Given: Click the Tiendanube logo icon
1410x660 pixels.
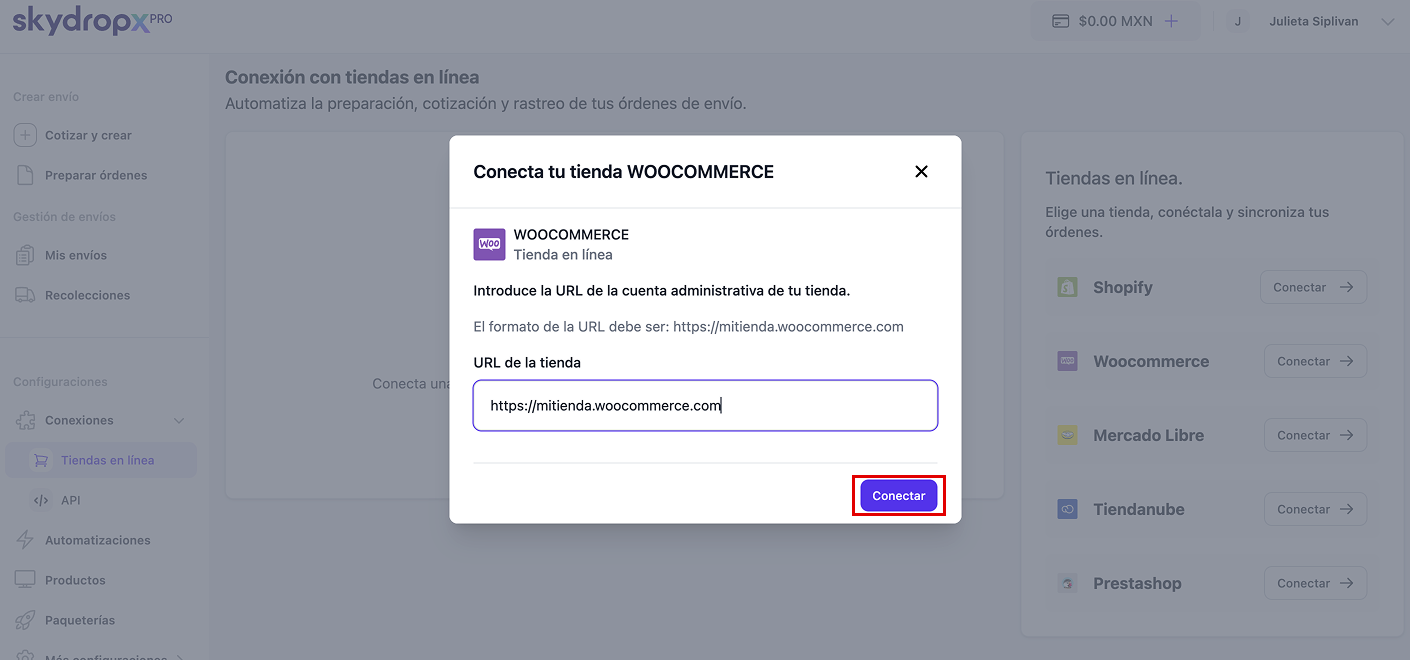Looking at the screenshot, I should pos(1067,509).
